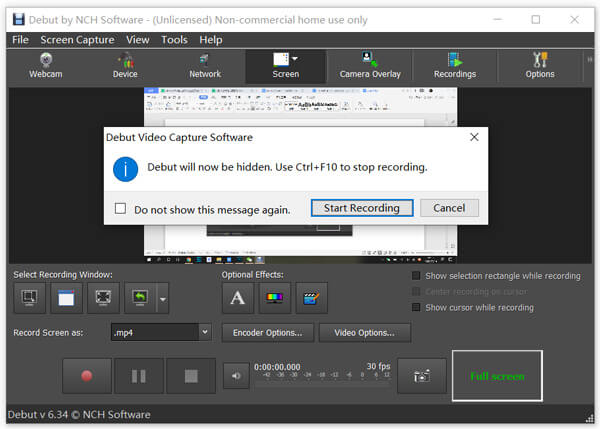The height and width of the screenshot is (429, 600).
Task: Click the 30 fps indicator
Action: tap(378, 366)
